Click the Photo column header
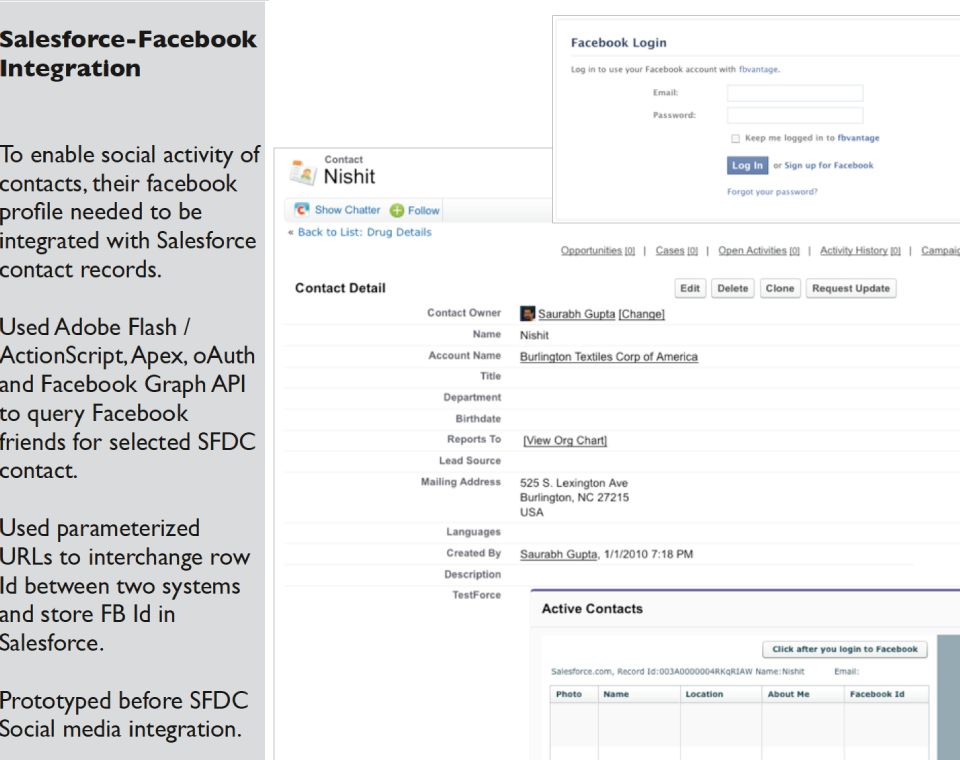The image size is (960, 760). point(574,694)
